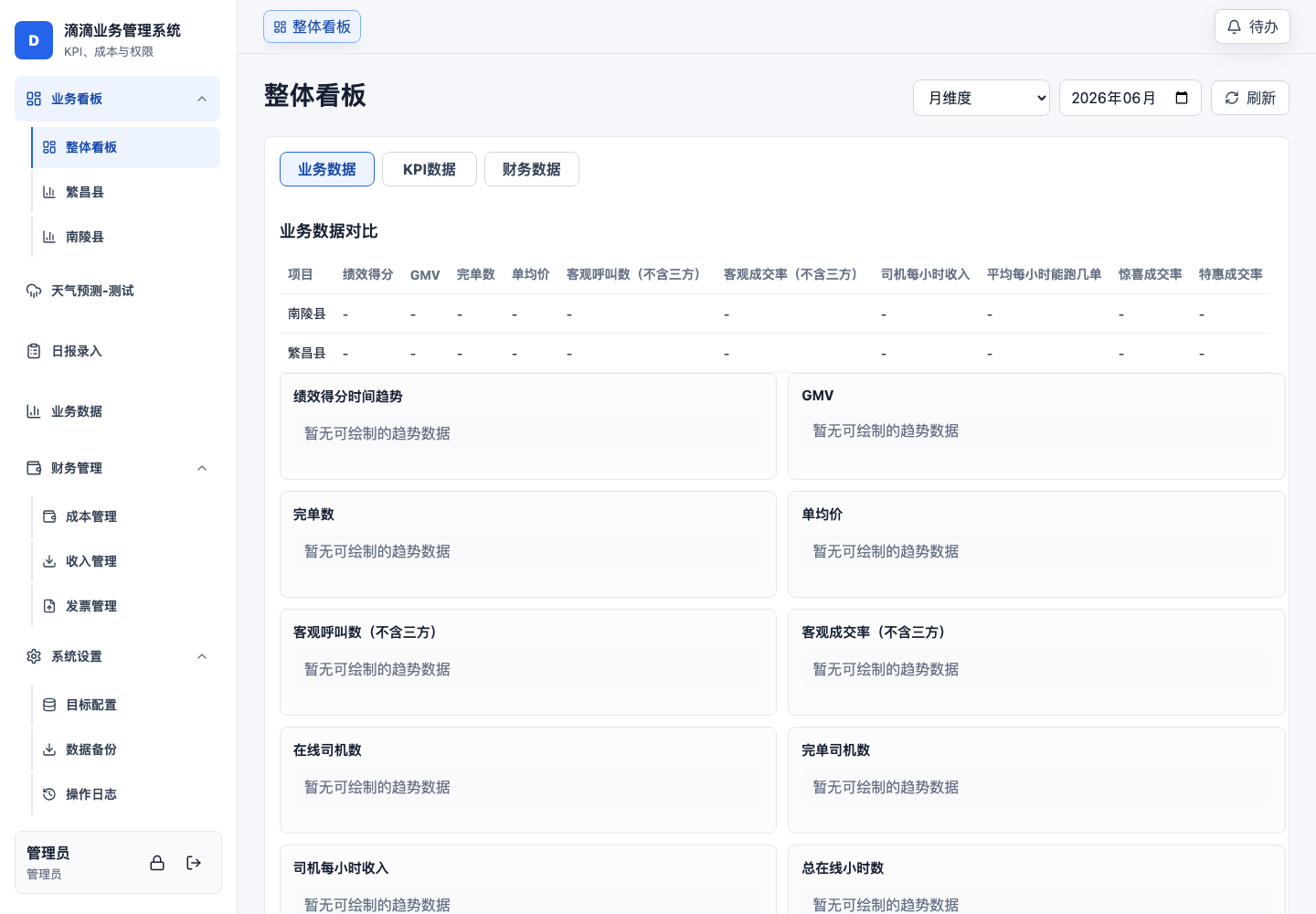The image size is (1316, 914).
Task: Click the download icon beside 数据备份
Action: (49, 749)
